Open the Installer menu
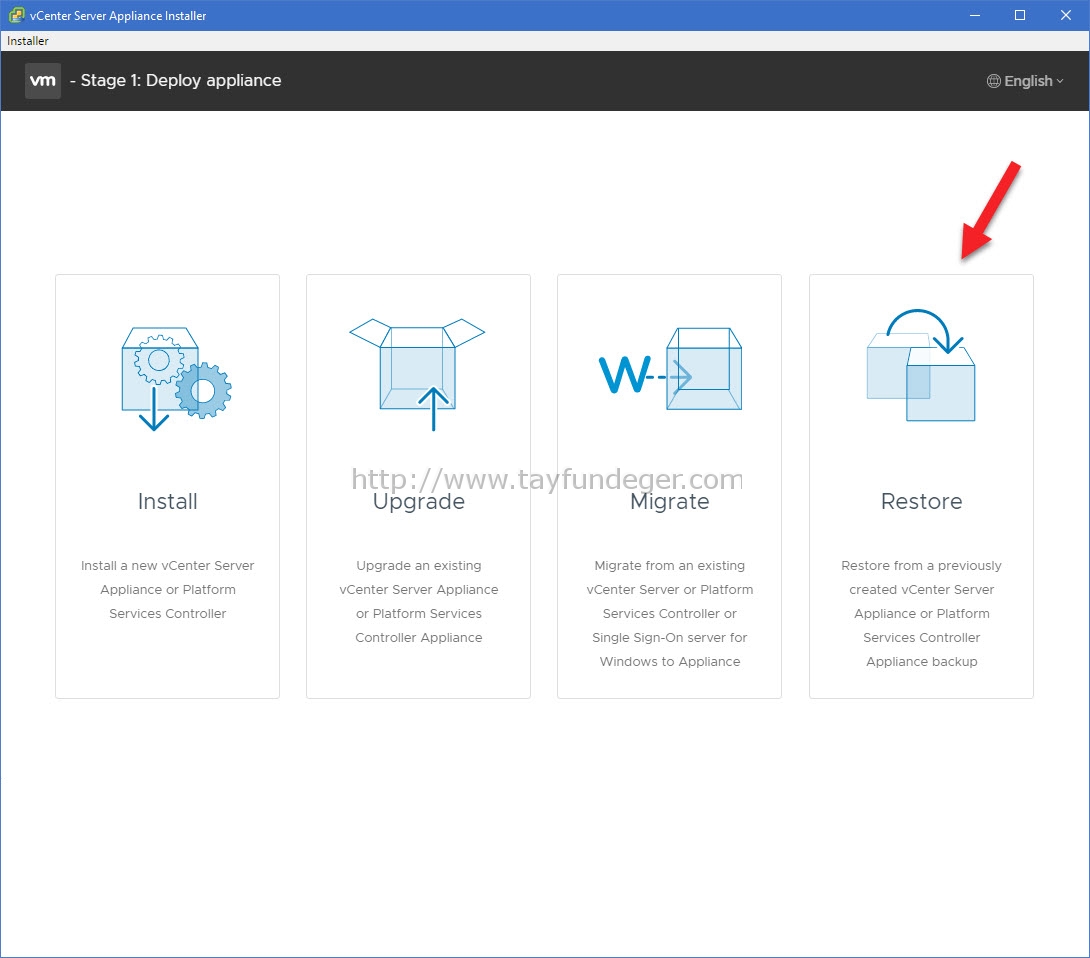The width and height of the screenshot is (1090, 958). tap(28, 41)
